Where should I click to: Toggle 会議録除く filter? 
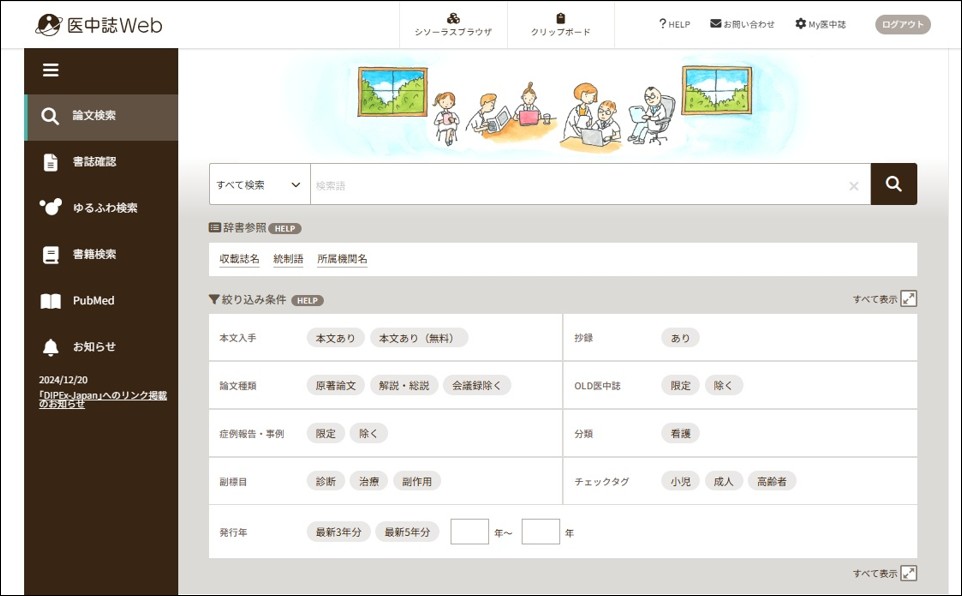[477, 385]
